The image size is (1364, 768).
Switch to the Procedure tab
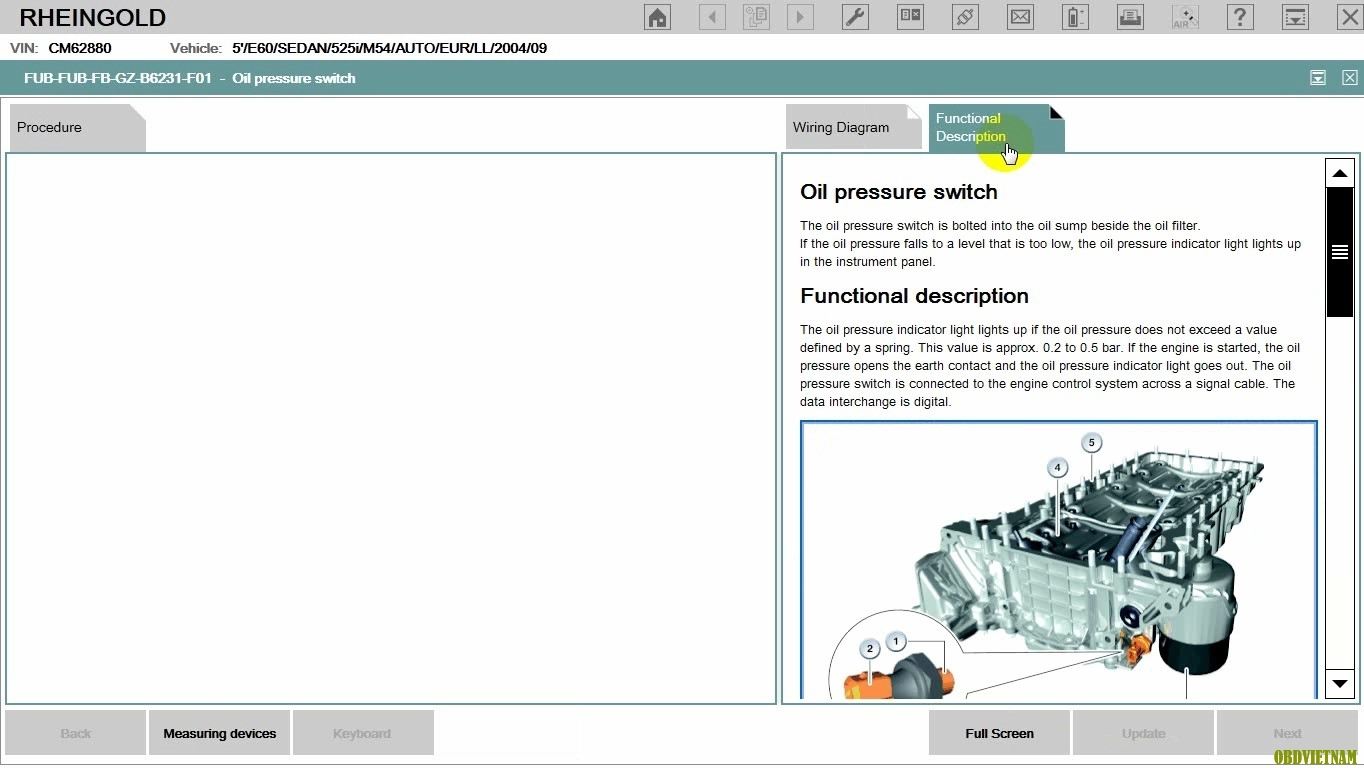[77, 128]
